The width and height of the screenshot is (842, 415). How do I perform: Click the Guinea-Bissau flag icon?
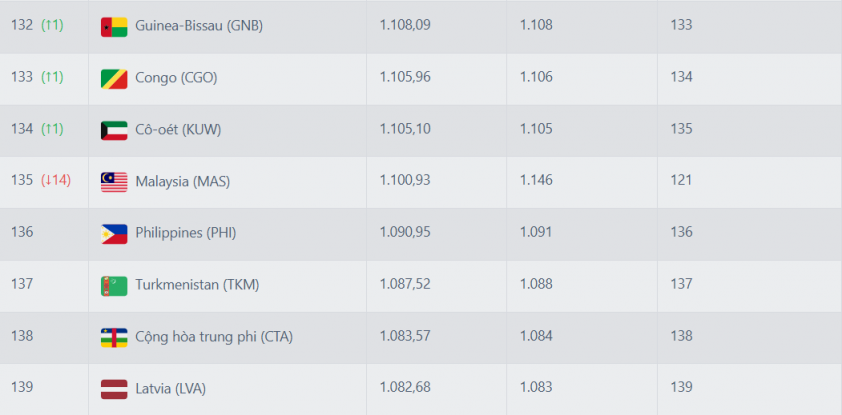pyautogui.click(x=113, y=26)
